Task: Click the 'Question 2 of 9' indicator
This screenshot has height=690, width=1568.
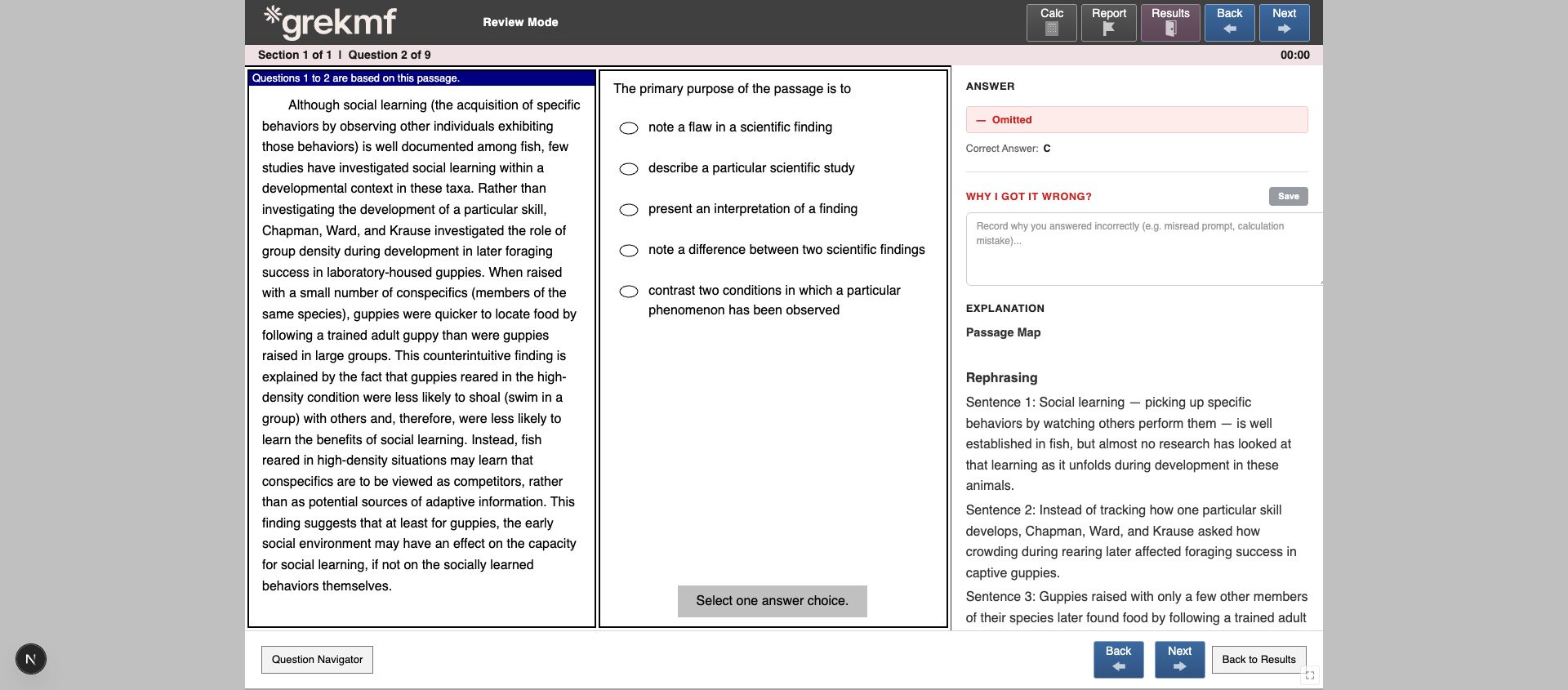Action: 390,55
